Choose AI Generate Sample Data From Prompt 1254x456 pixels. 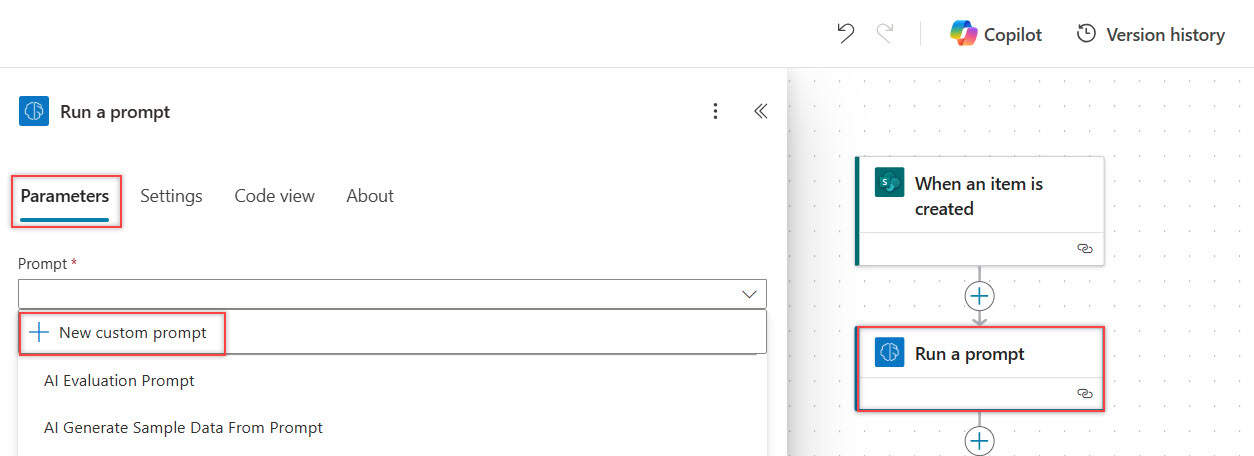click(183, 428)
